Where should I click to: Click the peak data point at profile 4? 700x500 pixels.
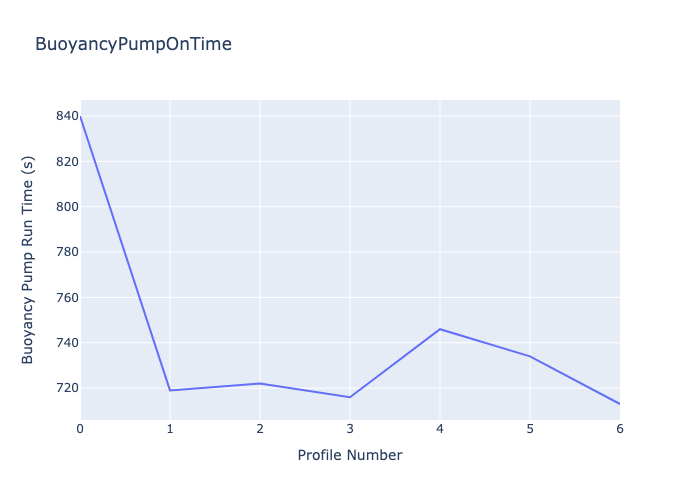pos(440,329)
